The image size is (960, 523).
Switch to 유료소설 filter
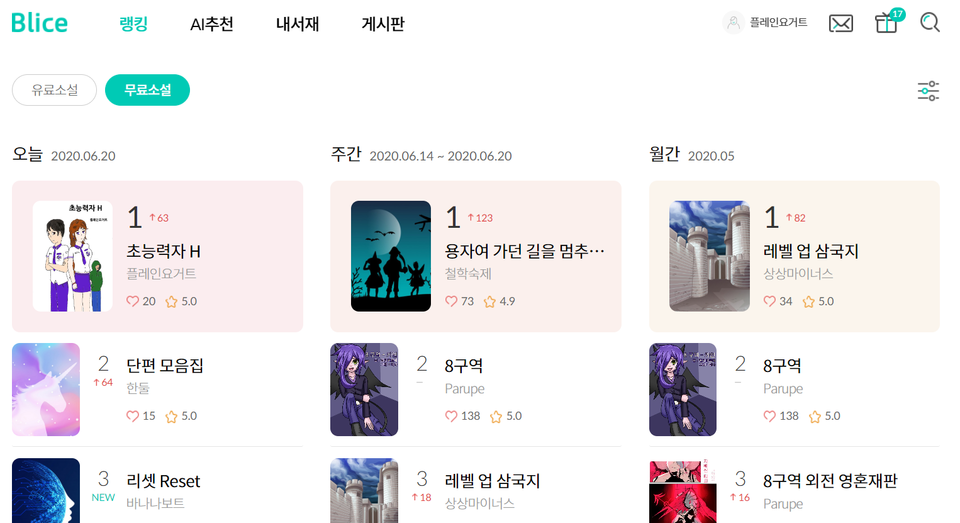(54, 90)
